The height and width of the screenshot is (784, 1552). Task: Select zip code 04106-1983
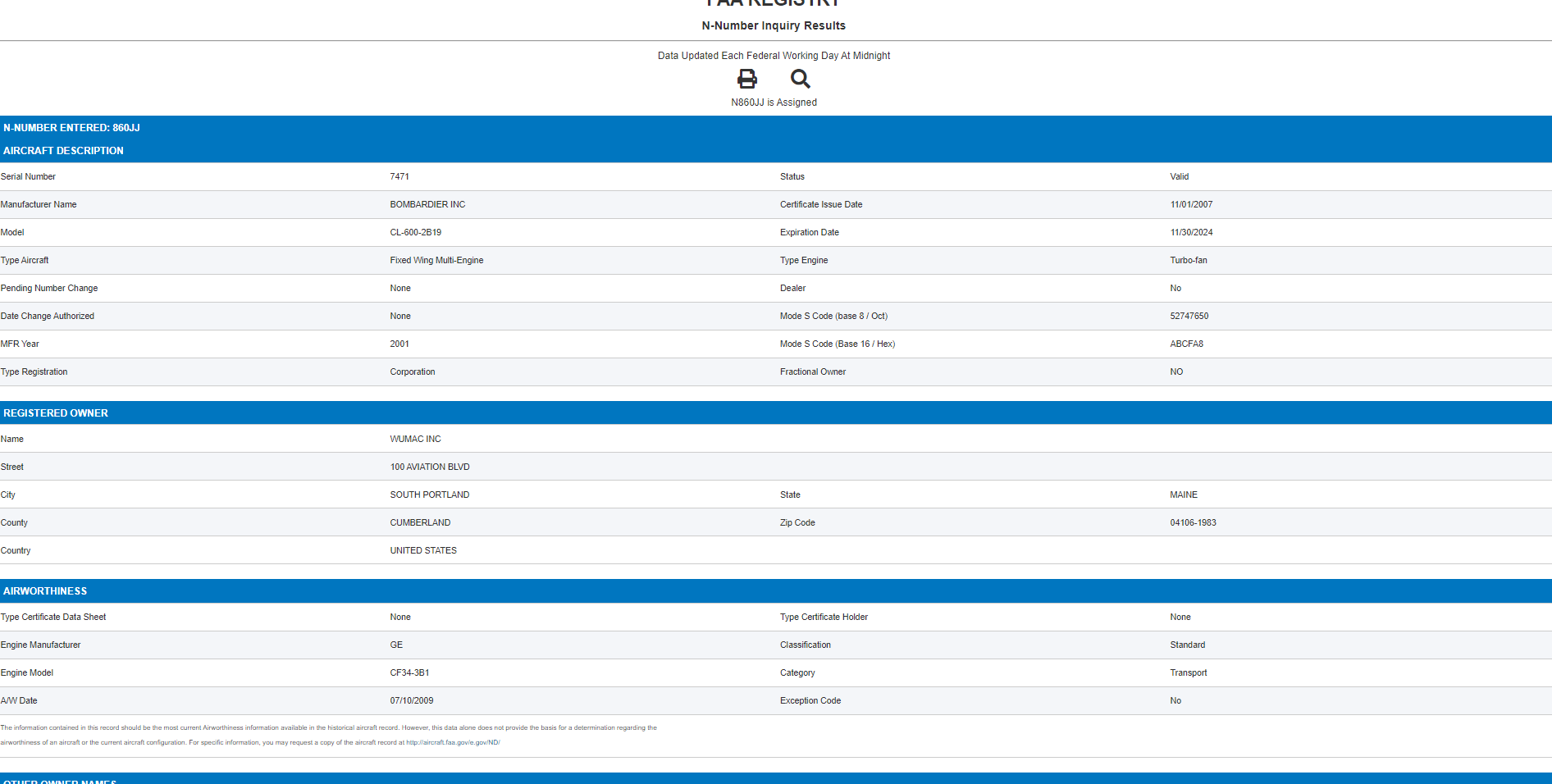coord(1193,522)
